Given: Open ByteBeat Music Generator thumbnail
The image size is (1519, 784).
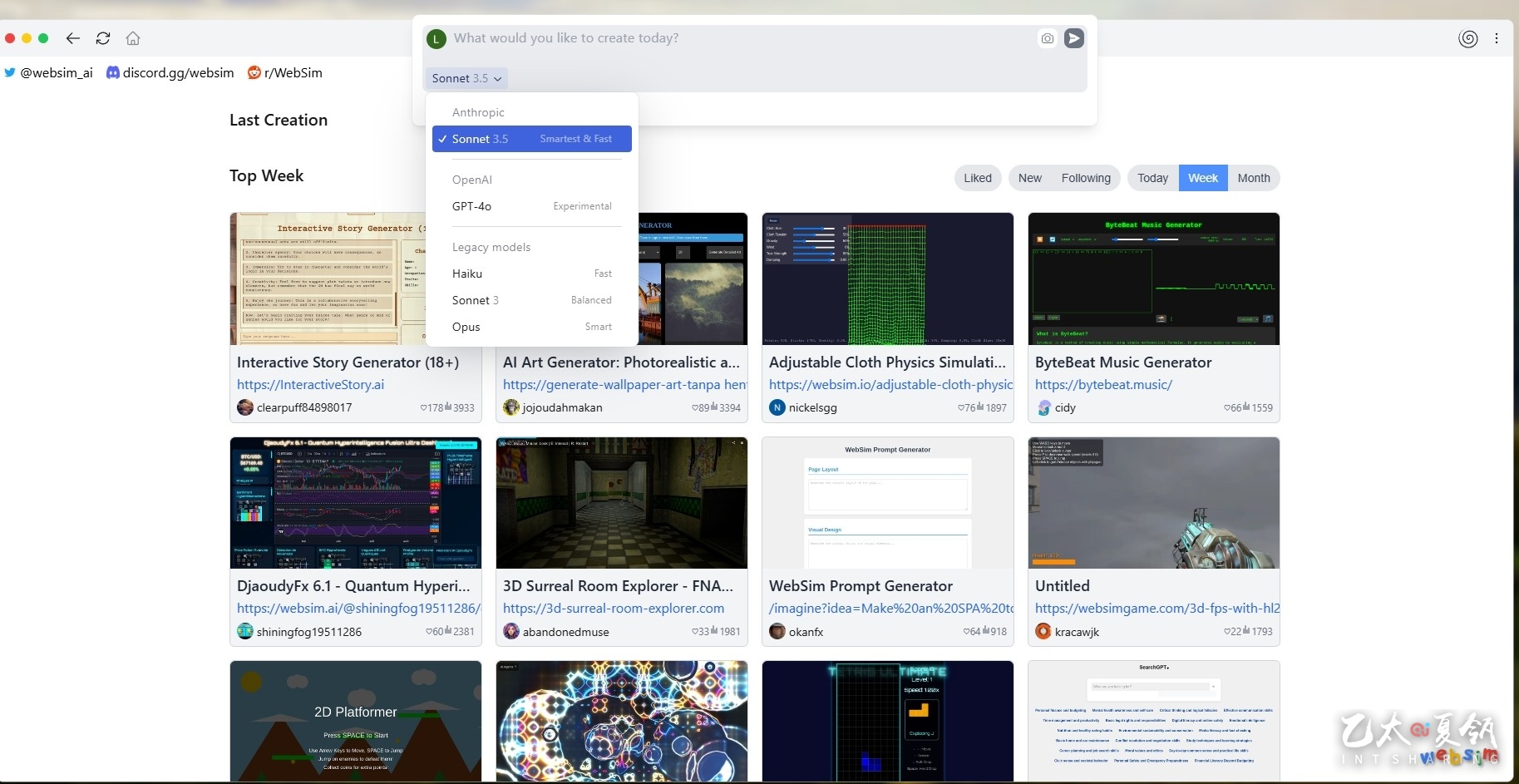Looking at the screenshot, I should click(x=1154, y=279).
